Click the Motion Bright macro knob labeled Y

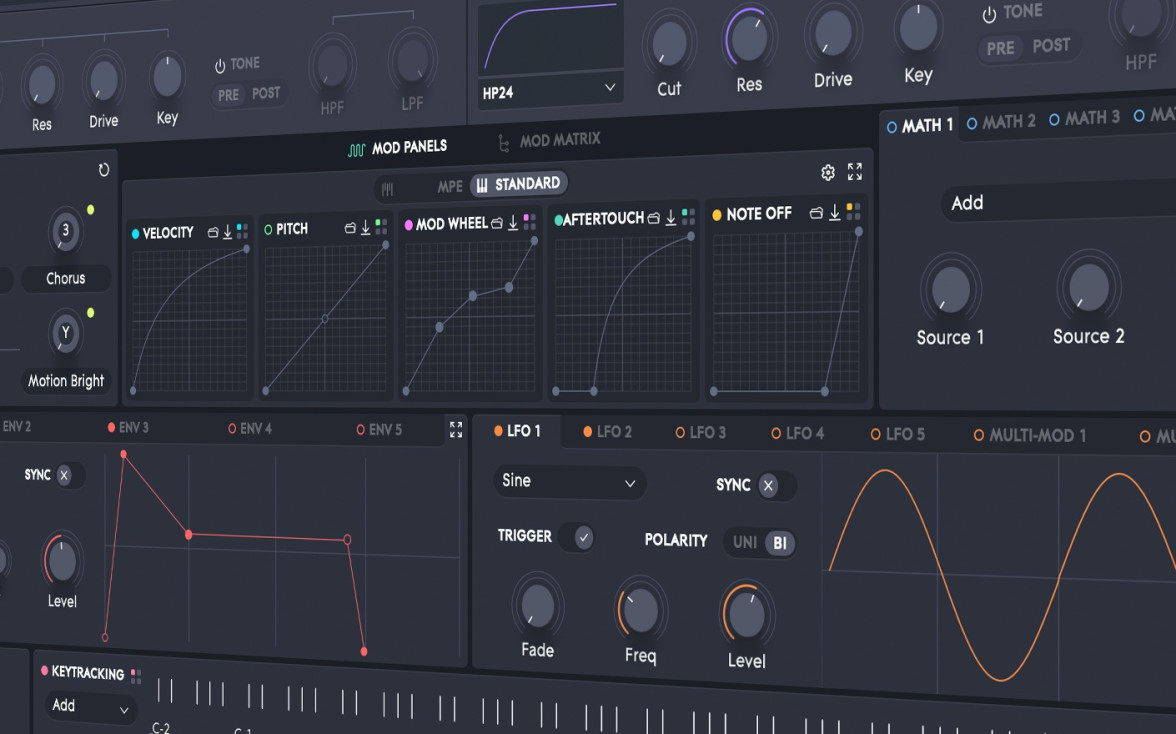coord(66,332)
